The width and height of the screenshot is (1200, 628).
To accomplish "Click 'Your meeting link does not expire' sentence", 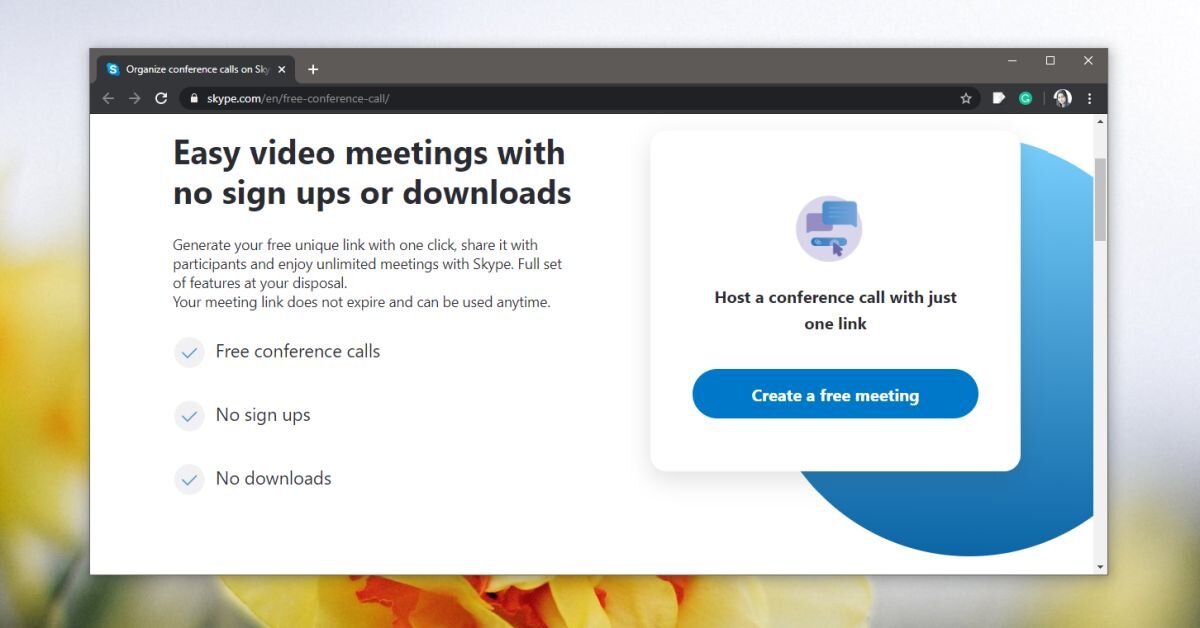I will [x=362, y=302].
